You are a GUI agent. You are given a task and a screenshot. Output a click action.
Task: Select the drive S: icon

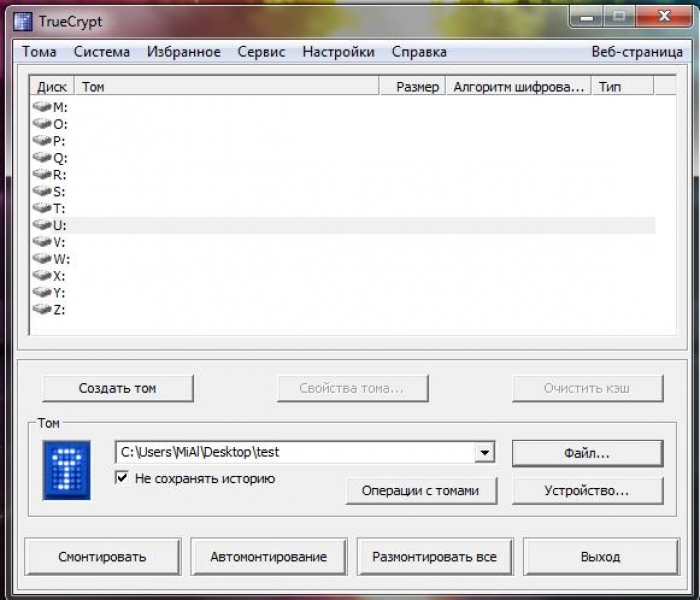(42, 191)
